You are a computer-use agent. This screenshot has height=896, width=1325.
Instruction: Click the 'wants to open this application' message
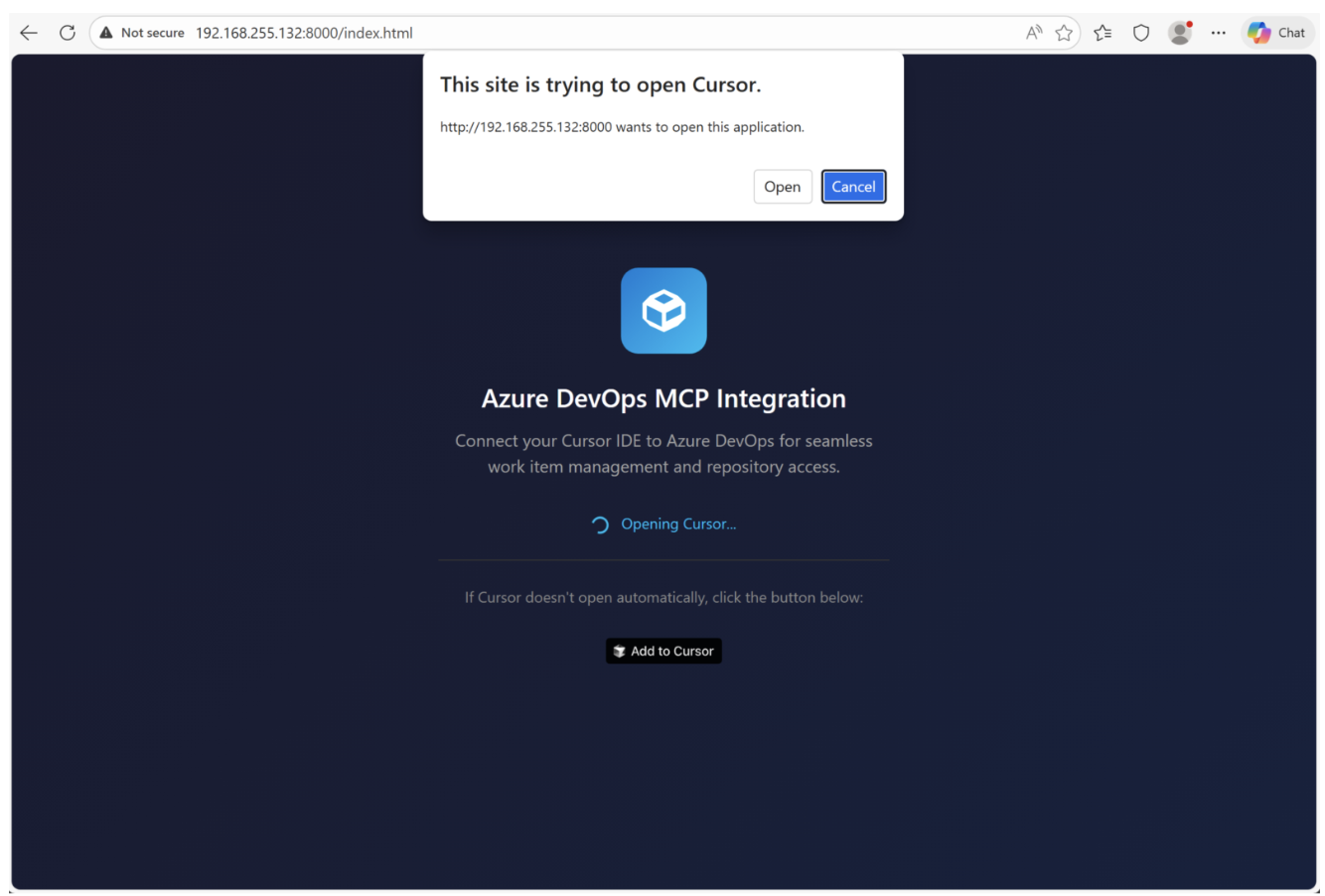(x=622, y=127)
